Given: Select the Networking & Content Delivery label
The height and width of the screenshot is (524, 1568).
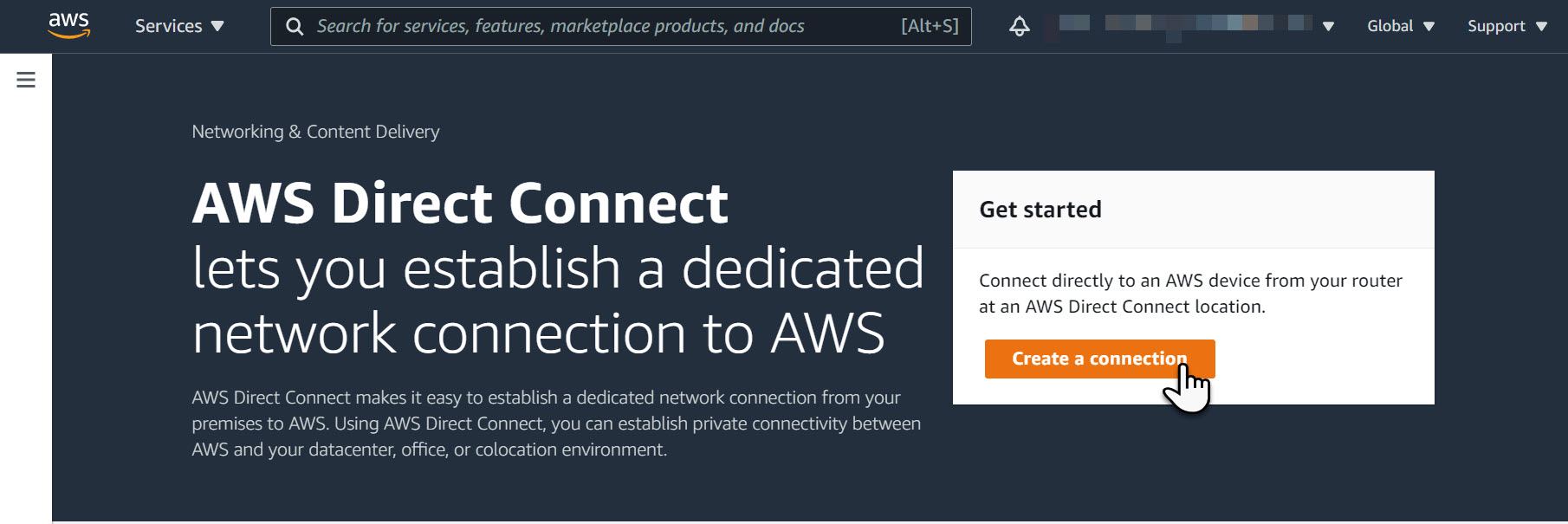Looking at the screenshot, I should pyautogui.click(x=315, y=132).
